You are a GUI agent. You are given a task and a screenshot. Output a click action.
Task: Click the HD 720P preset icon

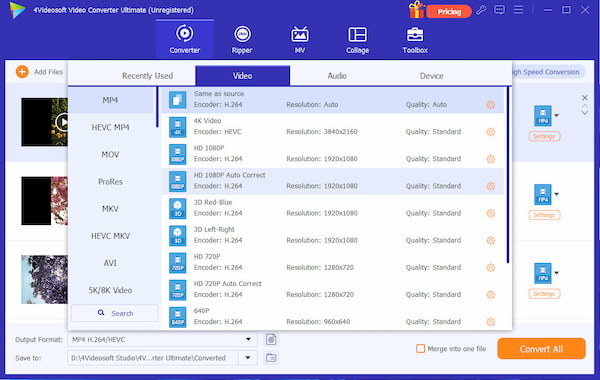pyautogui.click(x=178, y=263)
